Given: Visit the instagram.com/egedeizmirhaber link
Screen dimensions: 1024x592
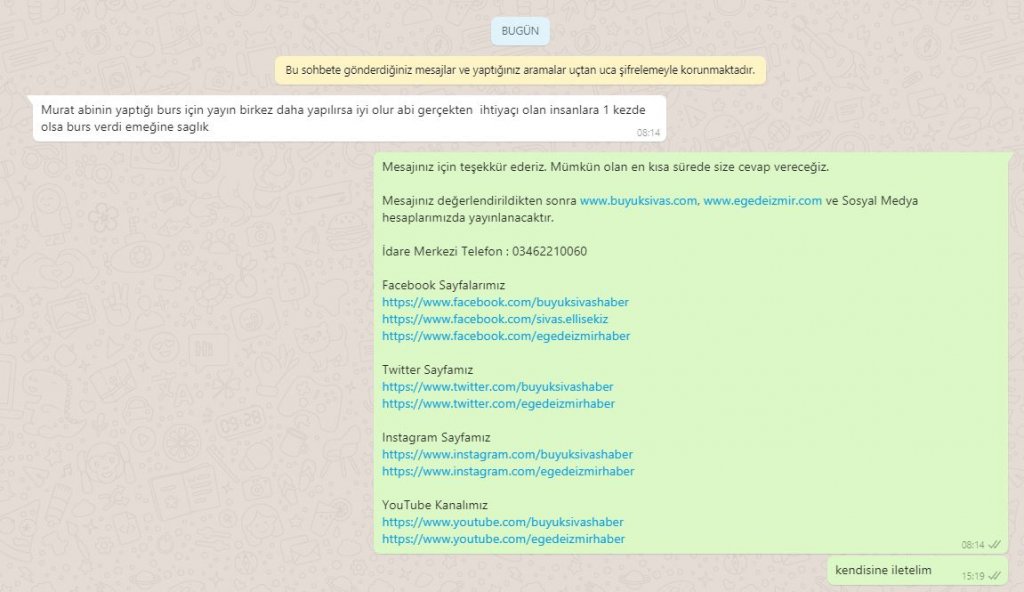Looking at the screenshot, I should [x=508, y=471].
